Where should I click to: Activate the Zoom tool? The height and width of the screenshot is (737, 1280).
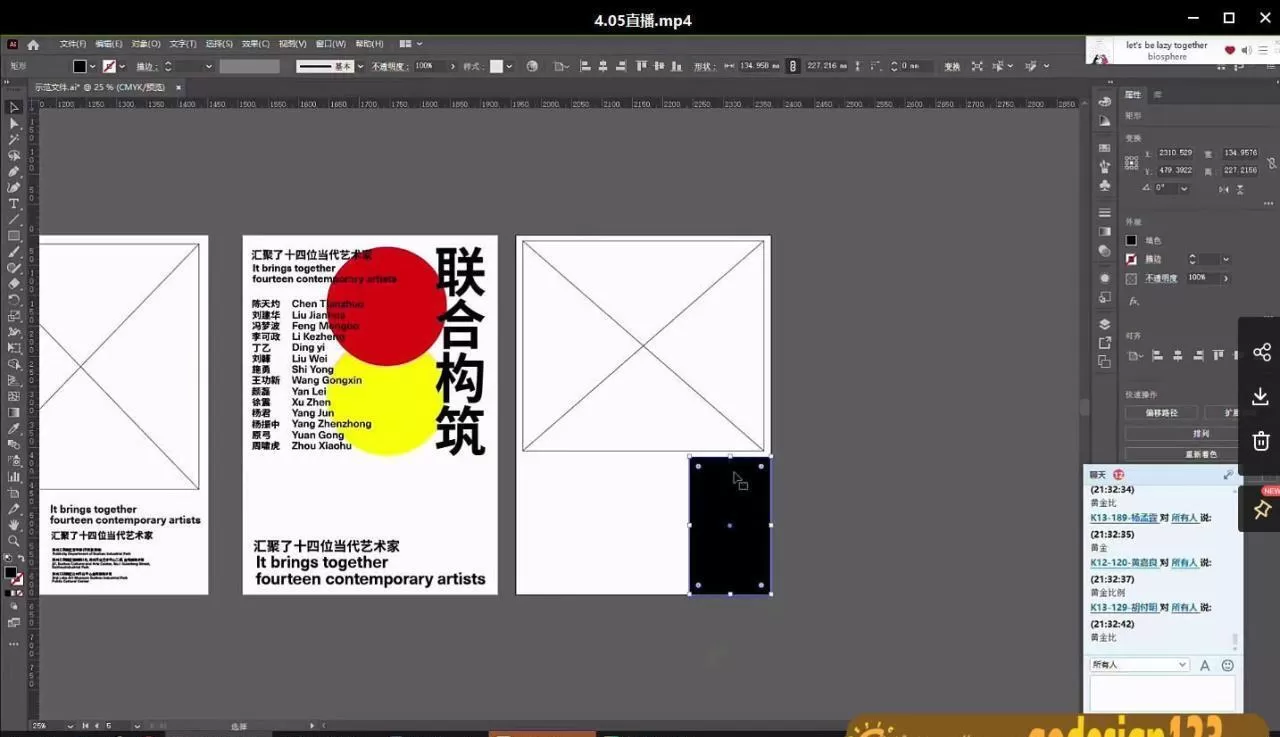pyautogui.click(x=14, y=542)
